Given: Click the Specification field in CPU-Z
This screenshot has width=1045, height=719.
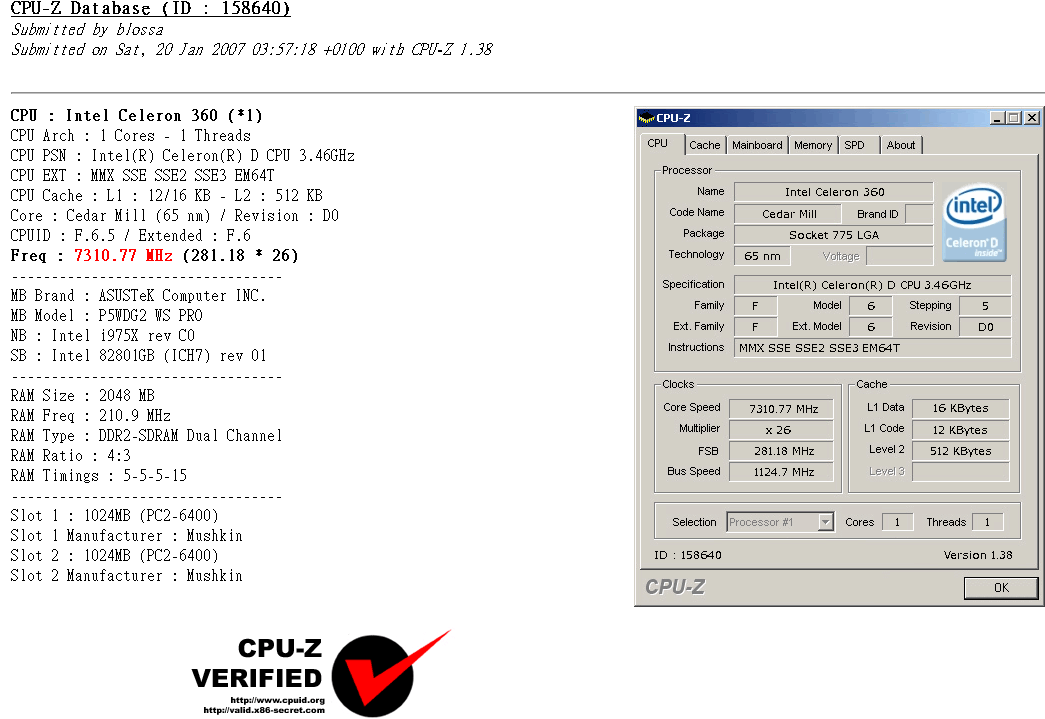Looking at the screenshot, I should coord(872,285).
